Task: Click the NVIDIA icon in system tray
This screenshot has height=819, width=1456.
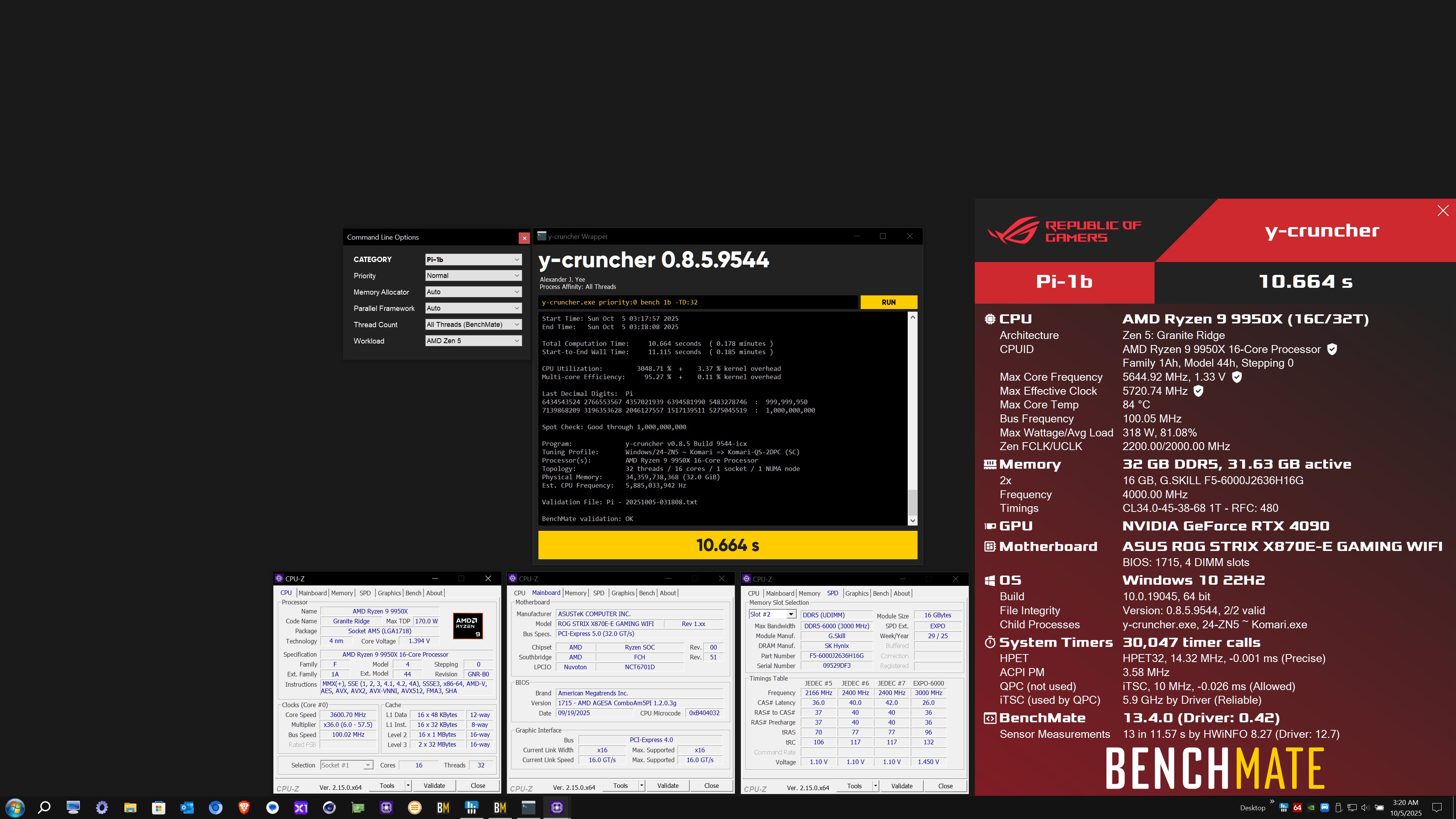Action: point(1311,808)
